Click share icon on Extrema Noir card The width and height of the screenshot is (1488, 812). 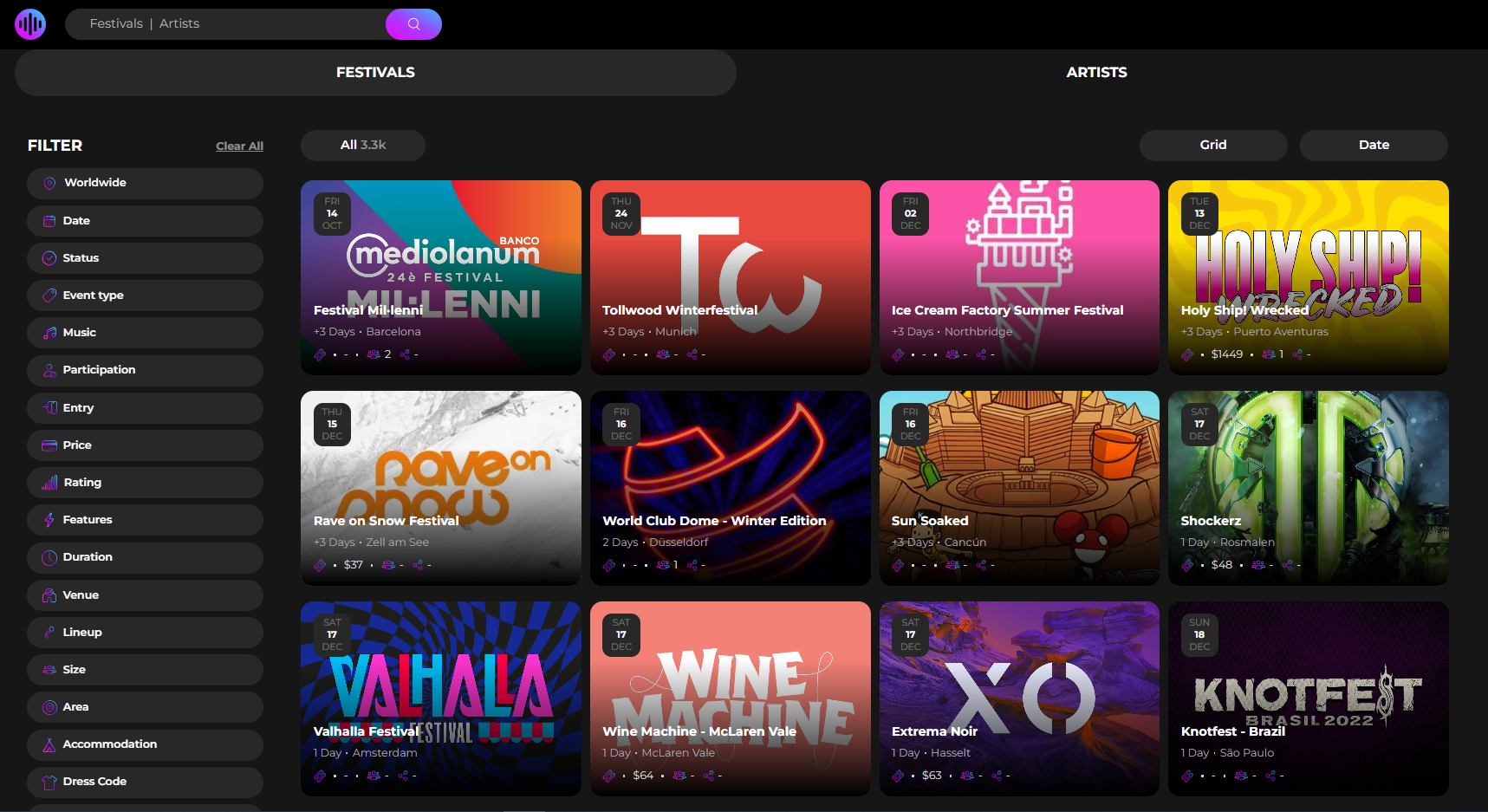point(997,776)
